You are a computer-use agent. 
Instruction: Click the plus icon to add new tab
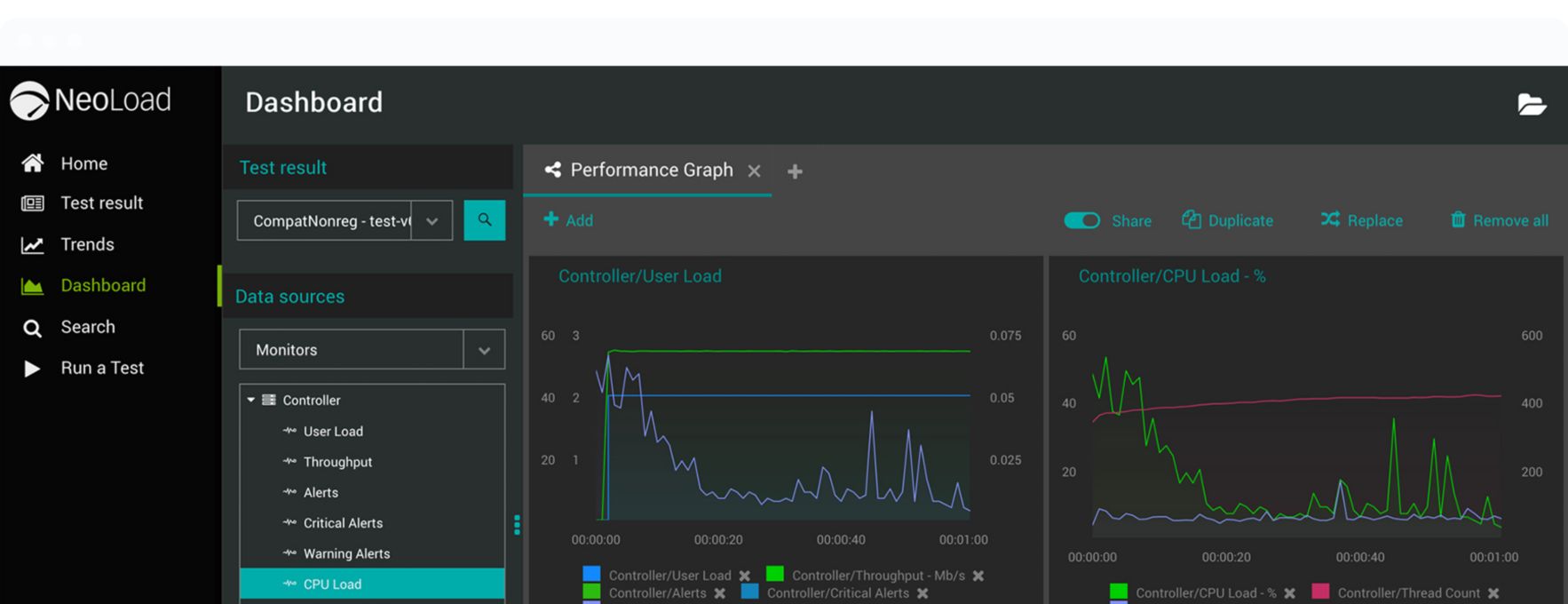click(795, 171)
